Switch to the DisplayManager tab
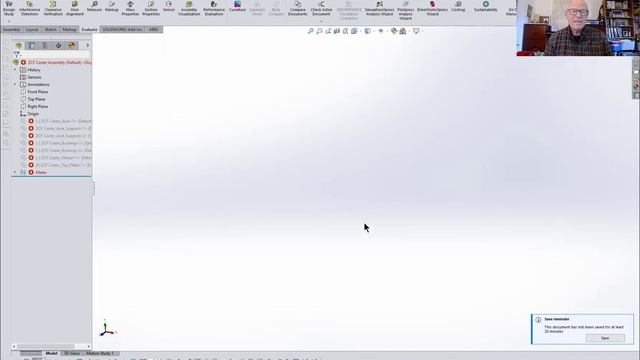Screen dimensions: 640x360 [x=72, y=45]
